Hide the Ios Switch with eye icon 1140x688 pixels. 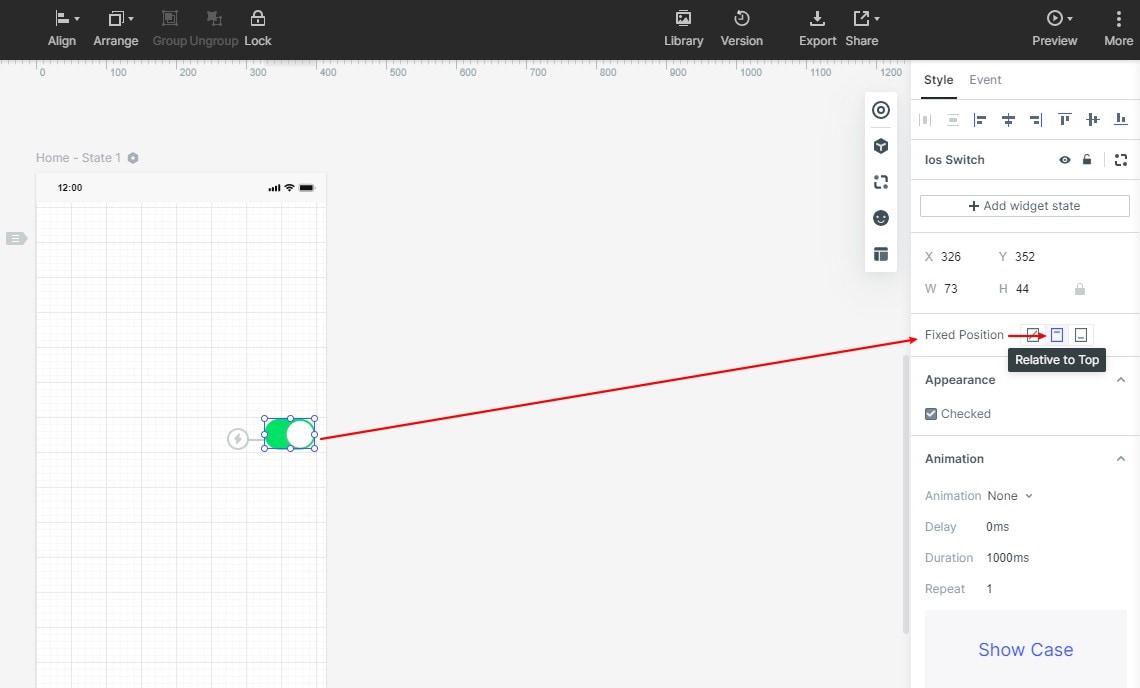[x=1064, y=160]
